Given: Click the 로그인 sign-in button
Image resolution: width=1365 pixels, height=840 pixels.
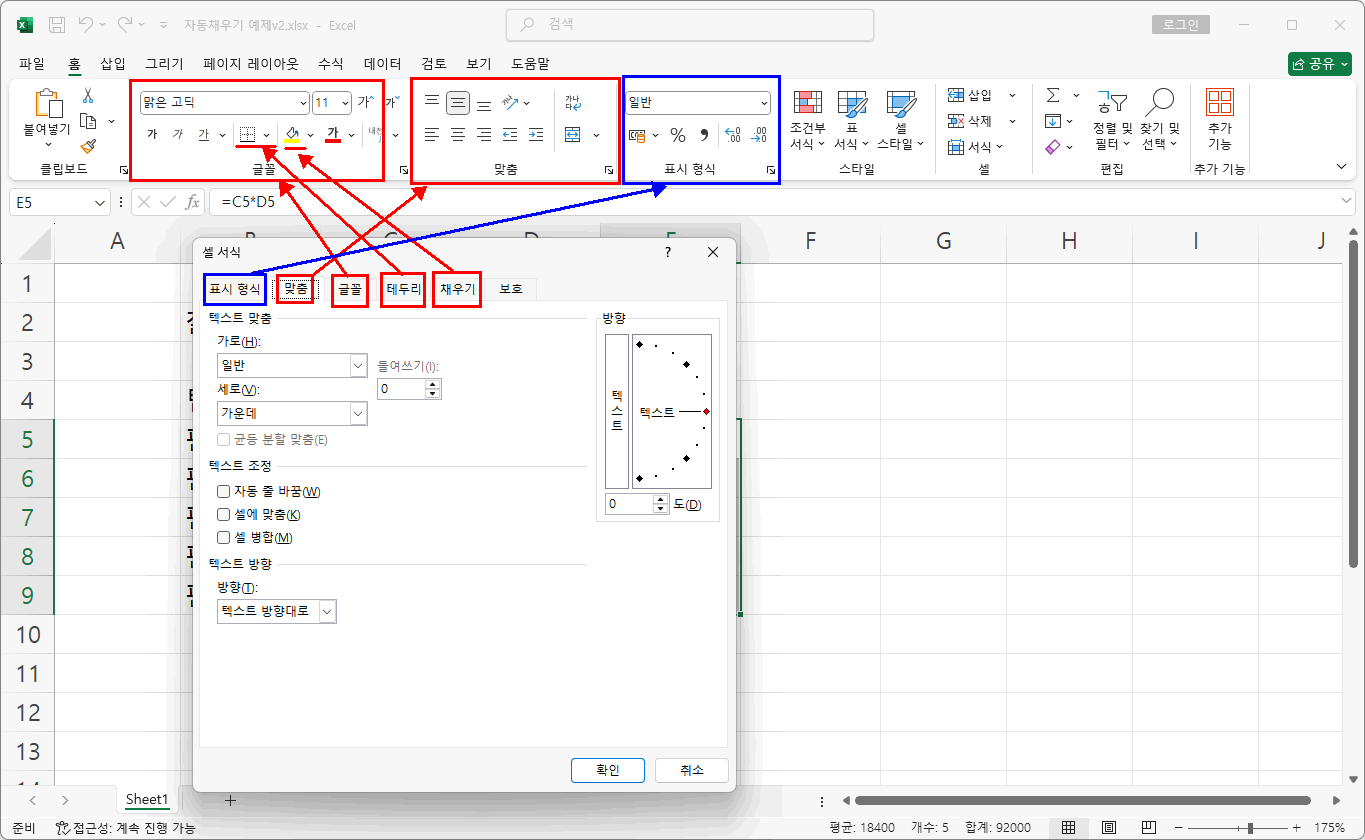Looking at the screenshot, I should pos(1181,25).
